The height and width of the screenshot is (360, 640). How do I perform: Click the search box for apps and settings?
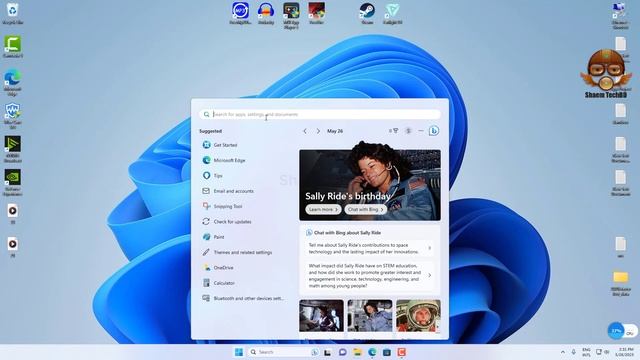tap(320, 114)
